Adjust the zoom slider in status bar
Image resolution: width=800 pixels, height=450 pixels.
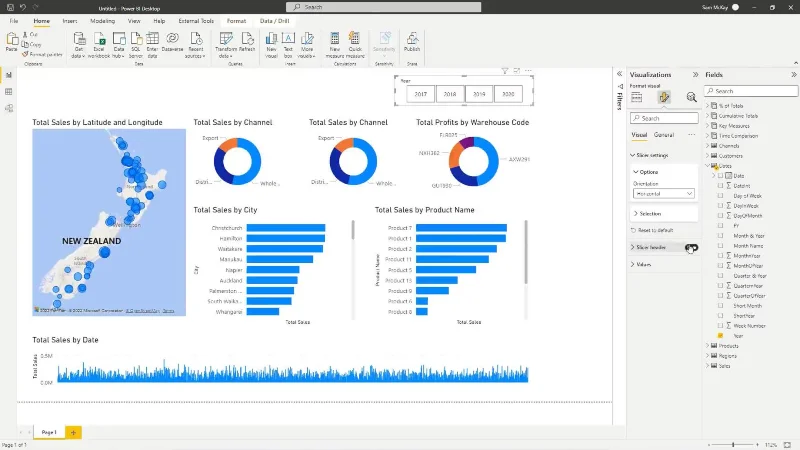pos(733,445)
